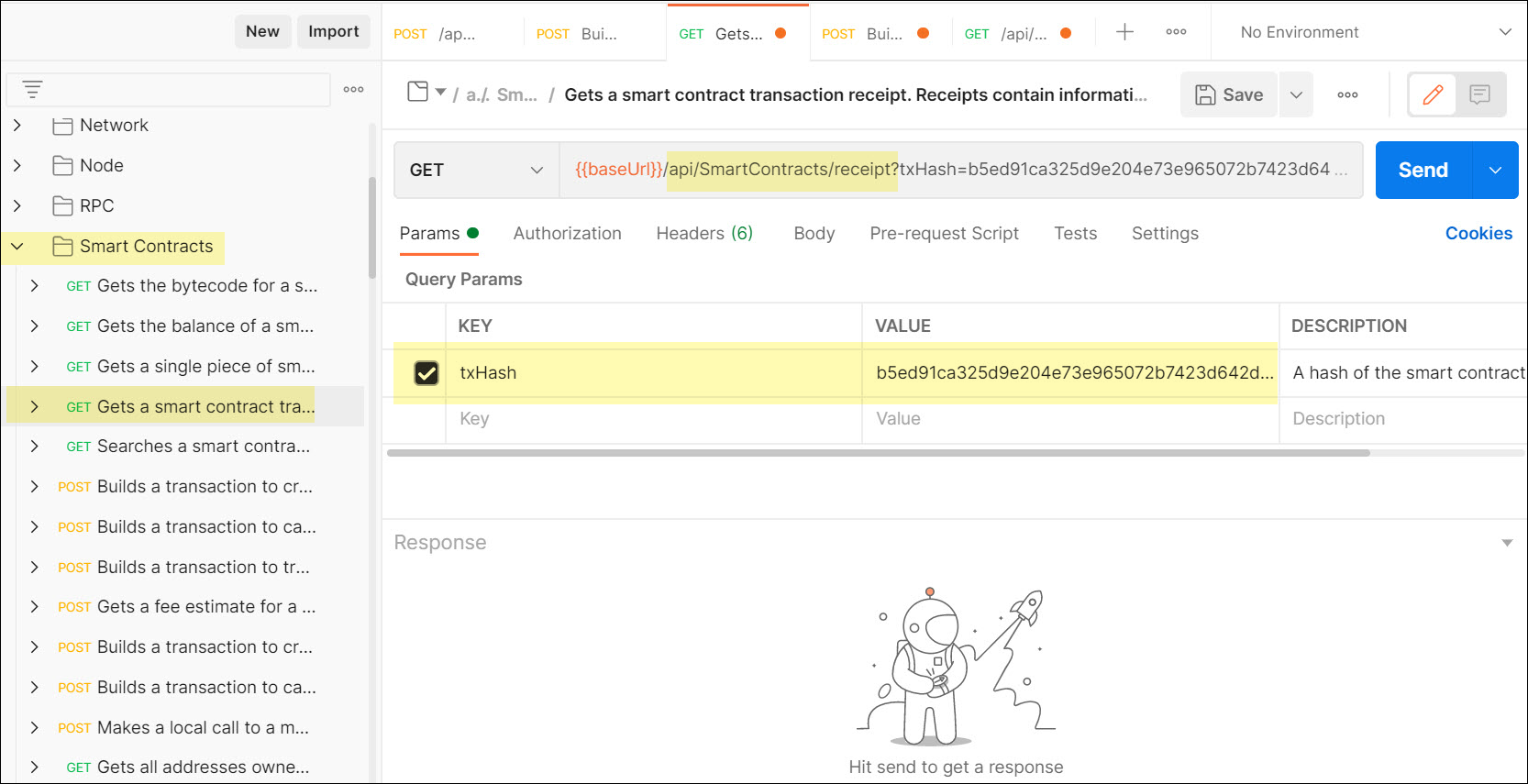Switch to the Authorization tab
1528x784 pixels.
tap(567, 233)
